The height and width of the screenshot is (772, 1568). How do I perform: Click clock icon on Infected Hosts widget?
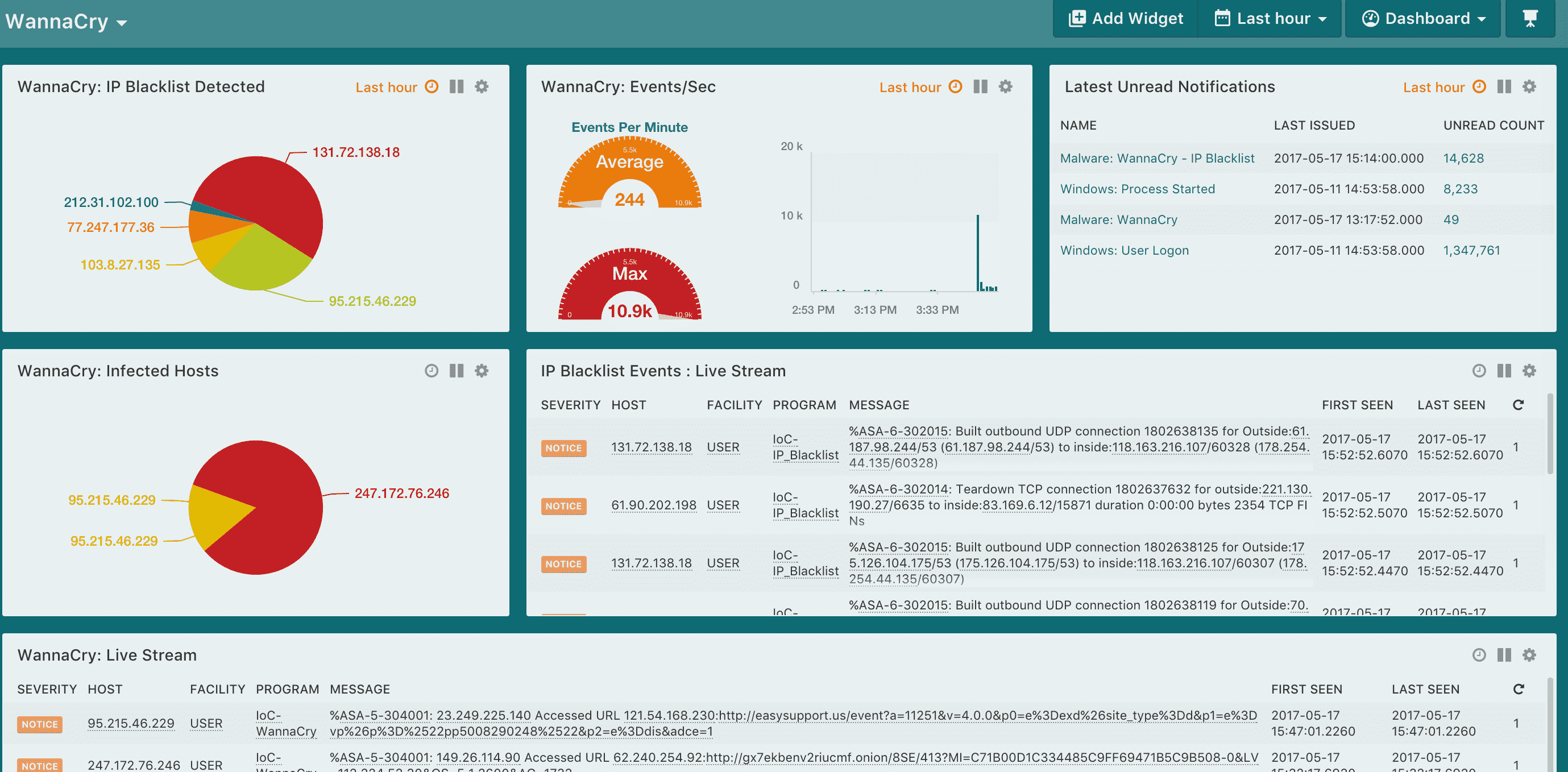tap(432, 371)
